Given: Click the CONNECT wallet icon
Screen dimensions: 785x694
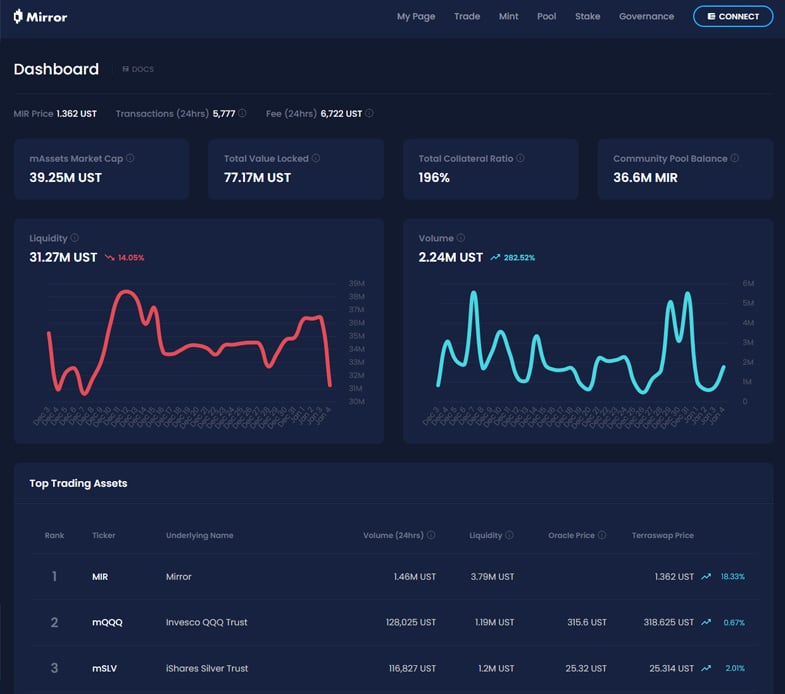Looking at the screenshot, I should (711, 17).
